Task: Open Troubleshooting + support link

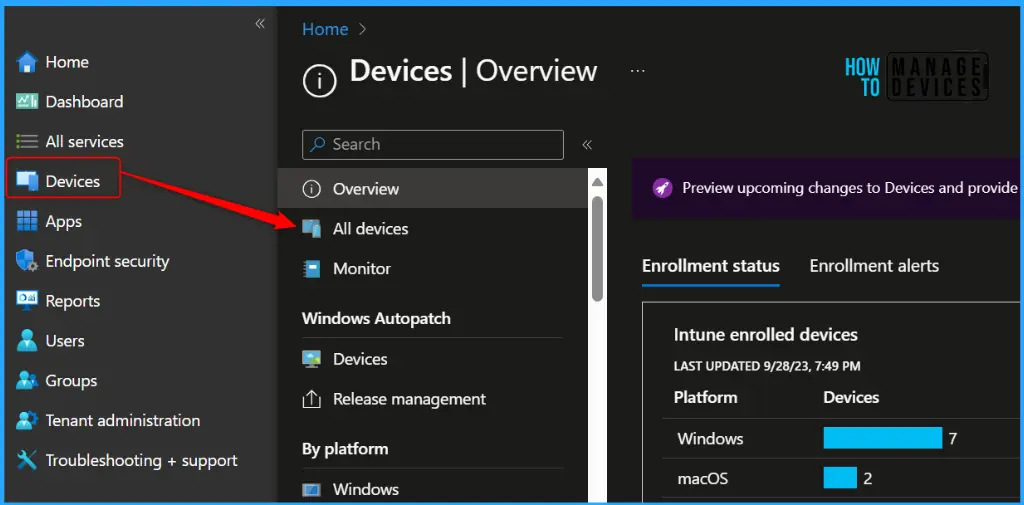Action: [141, 461]
